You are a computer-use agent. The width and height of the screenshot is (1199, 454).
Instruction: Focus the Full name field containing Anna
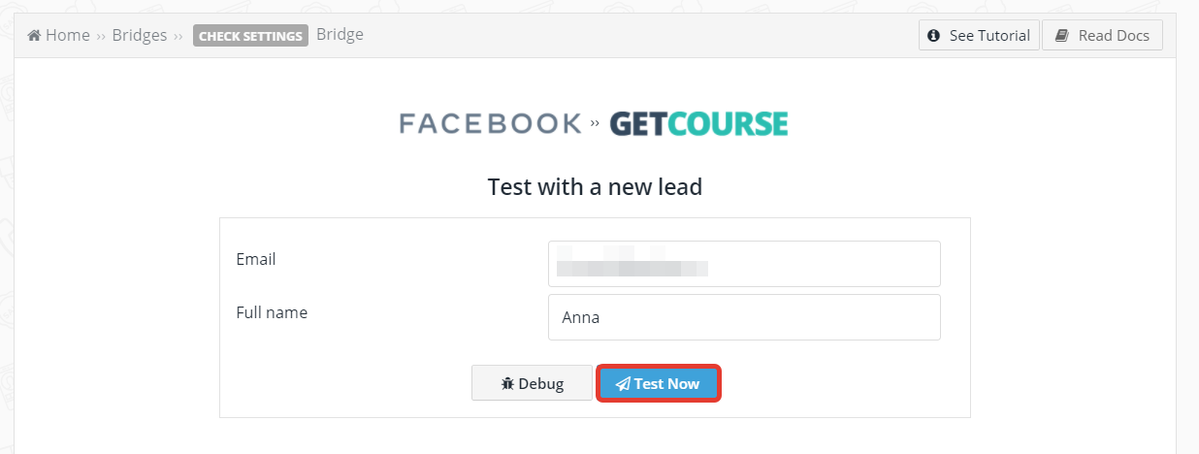click(744, 317)
